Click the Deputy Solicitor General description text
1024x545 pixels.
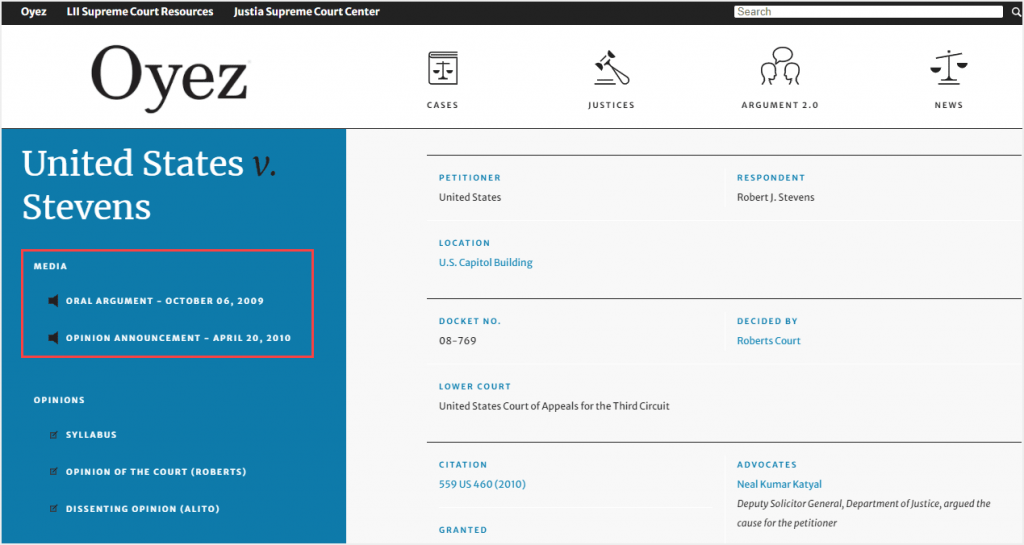pos(864,513)
